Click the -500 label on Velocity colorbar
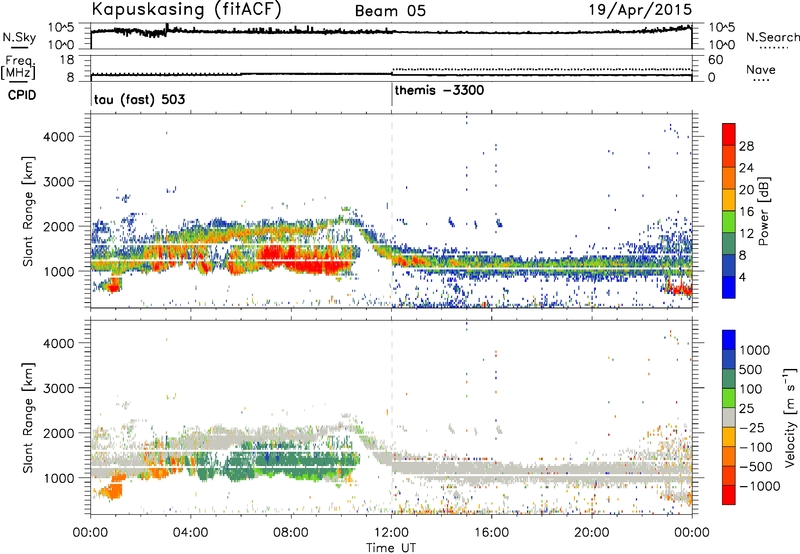The image size is (800, 554). click(756, 467)
